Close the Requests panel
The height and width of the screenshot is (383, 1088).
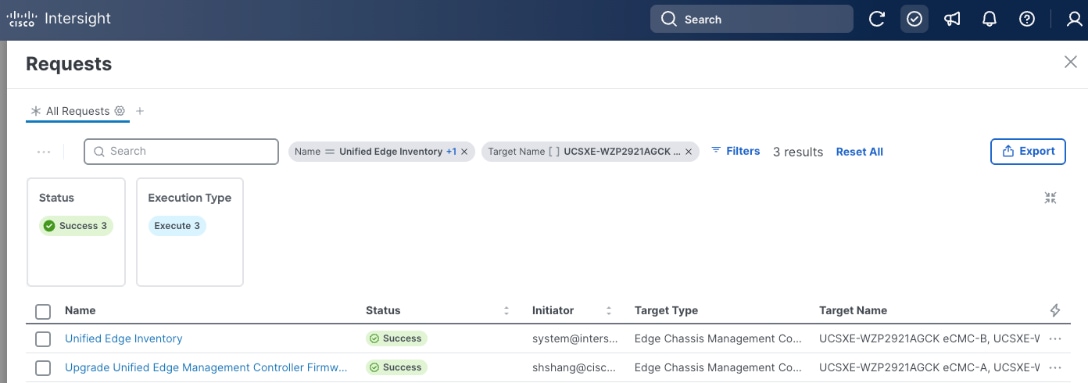pyautogui.click(x=1071, y=62)
